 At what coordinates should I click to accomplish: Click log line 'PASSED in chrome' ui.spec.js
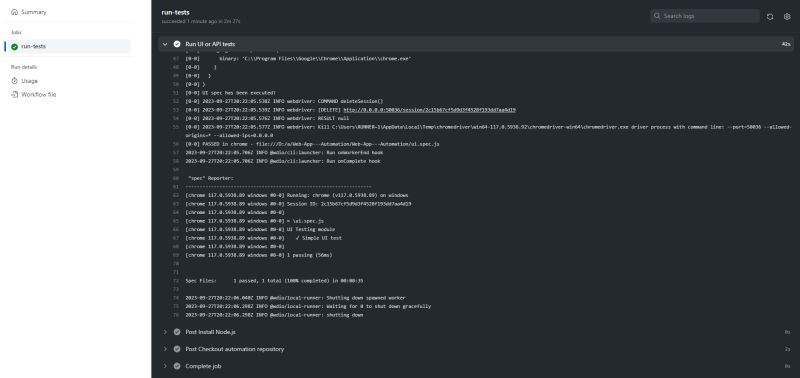[312, 144]
